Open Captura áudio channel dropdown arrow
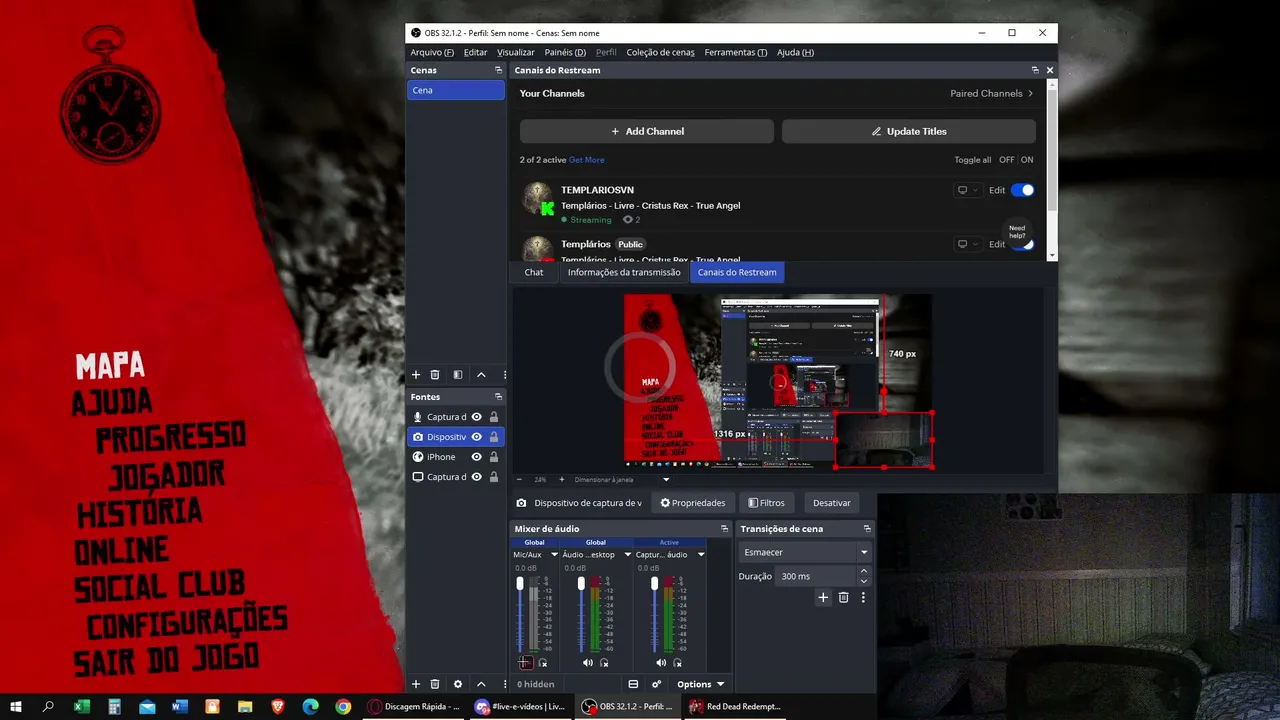The width and height of the screenshot is (1280, 720). [x=701, y=555]
